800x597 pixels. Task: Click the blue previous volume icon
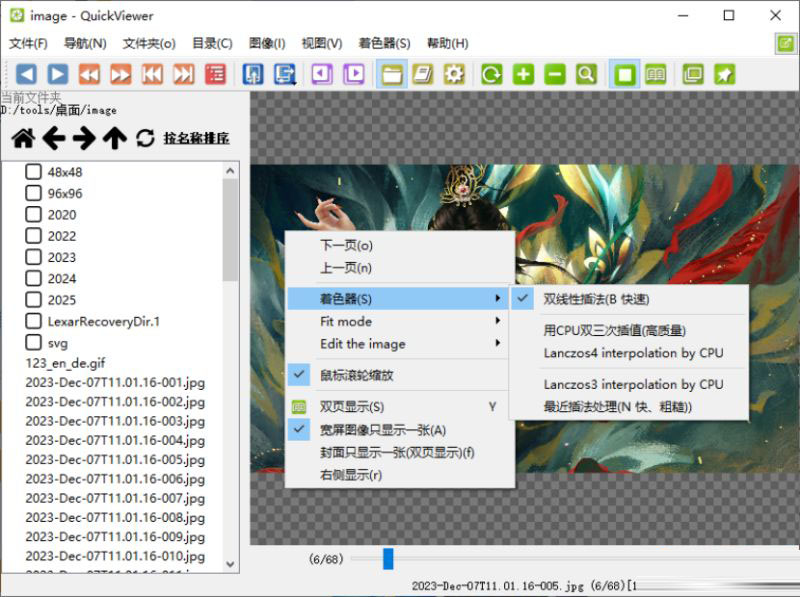[253, 74]
